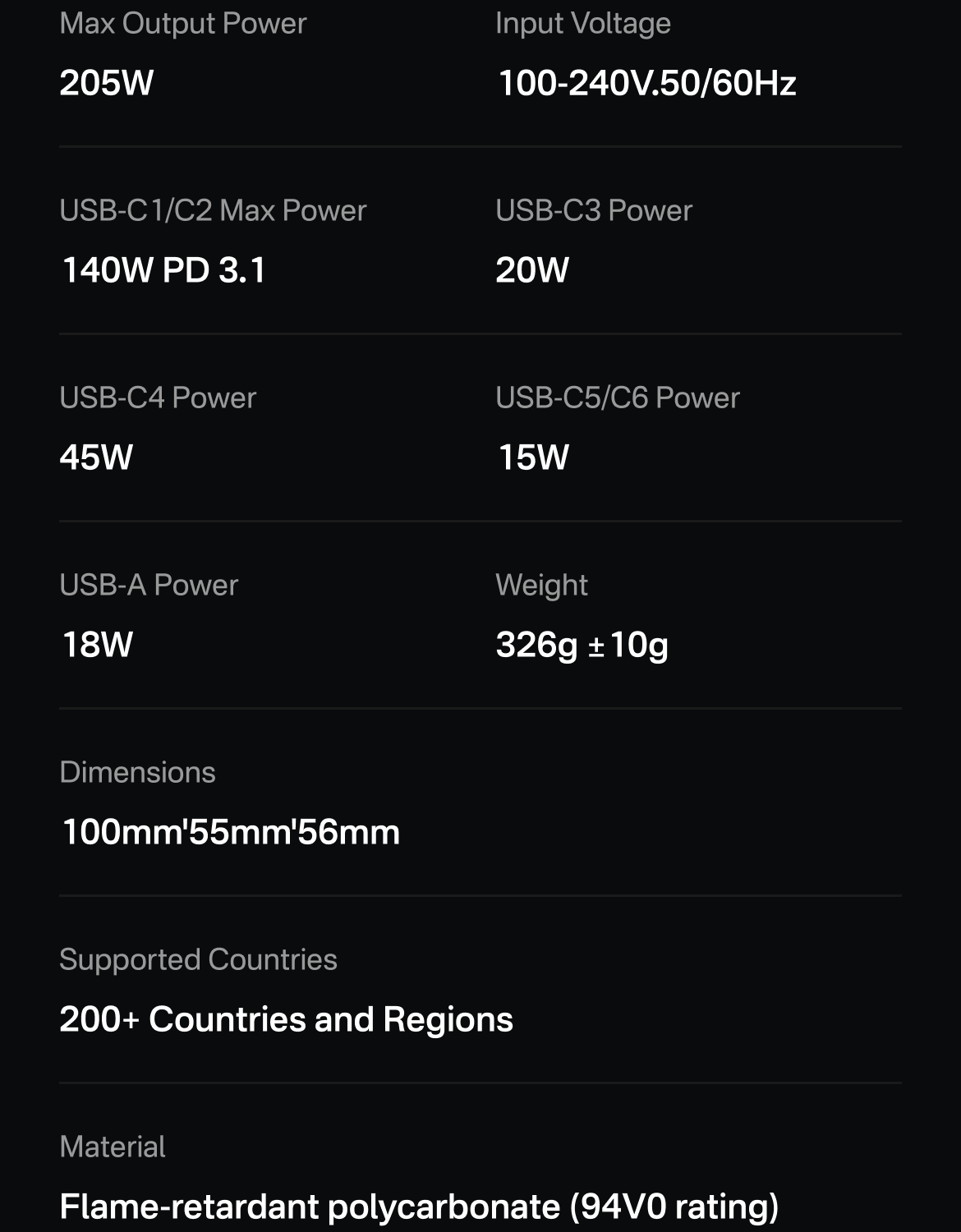Click the flame-retardant polycarbonate material text
961x1232 pixels.
coord(419,1206)
